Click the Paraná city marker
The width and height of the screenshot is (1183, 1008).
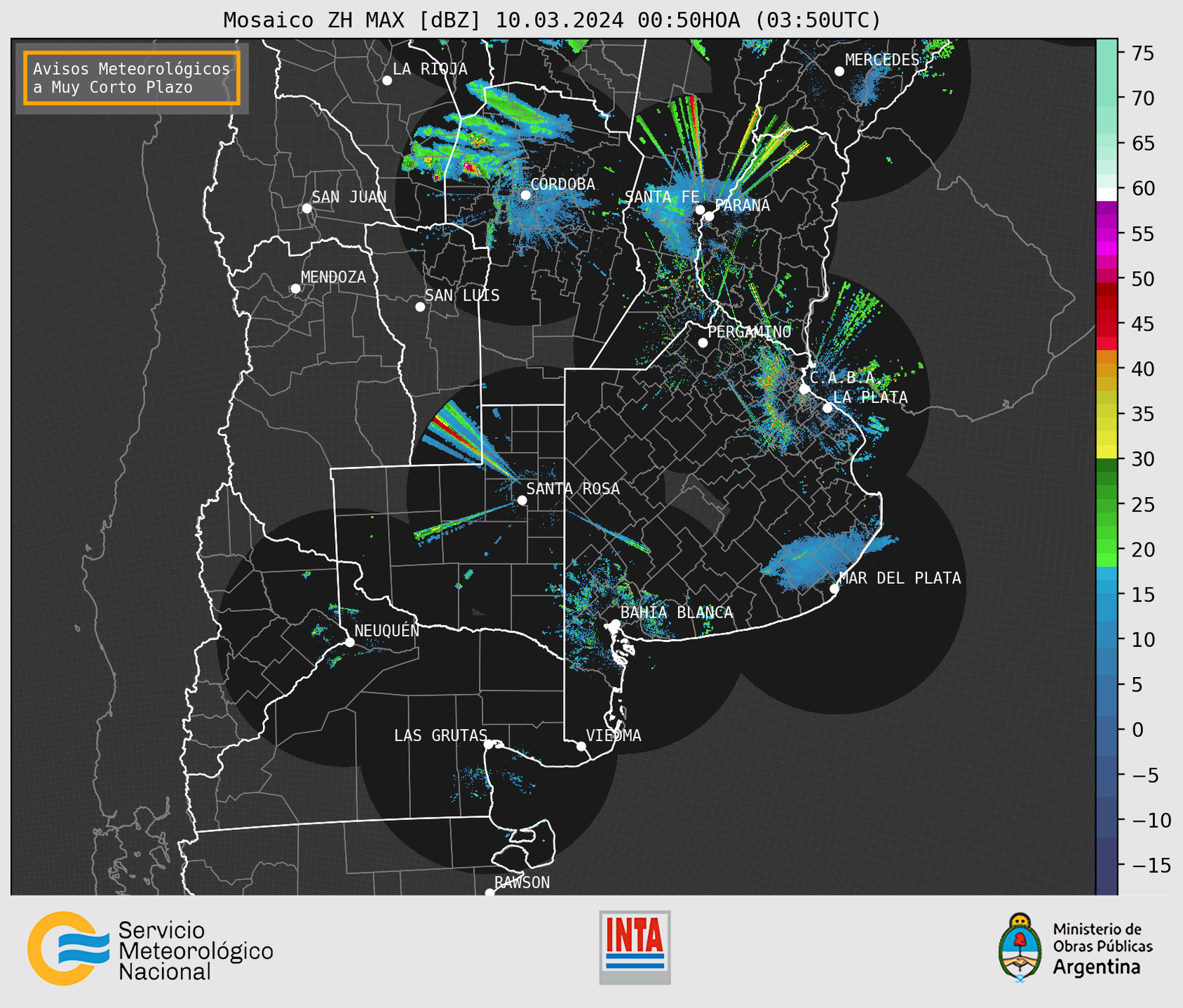pos(709,216)
